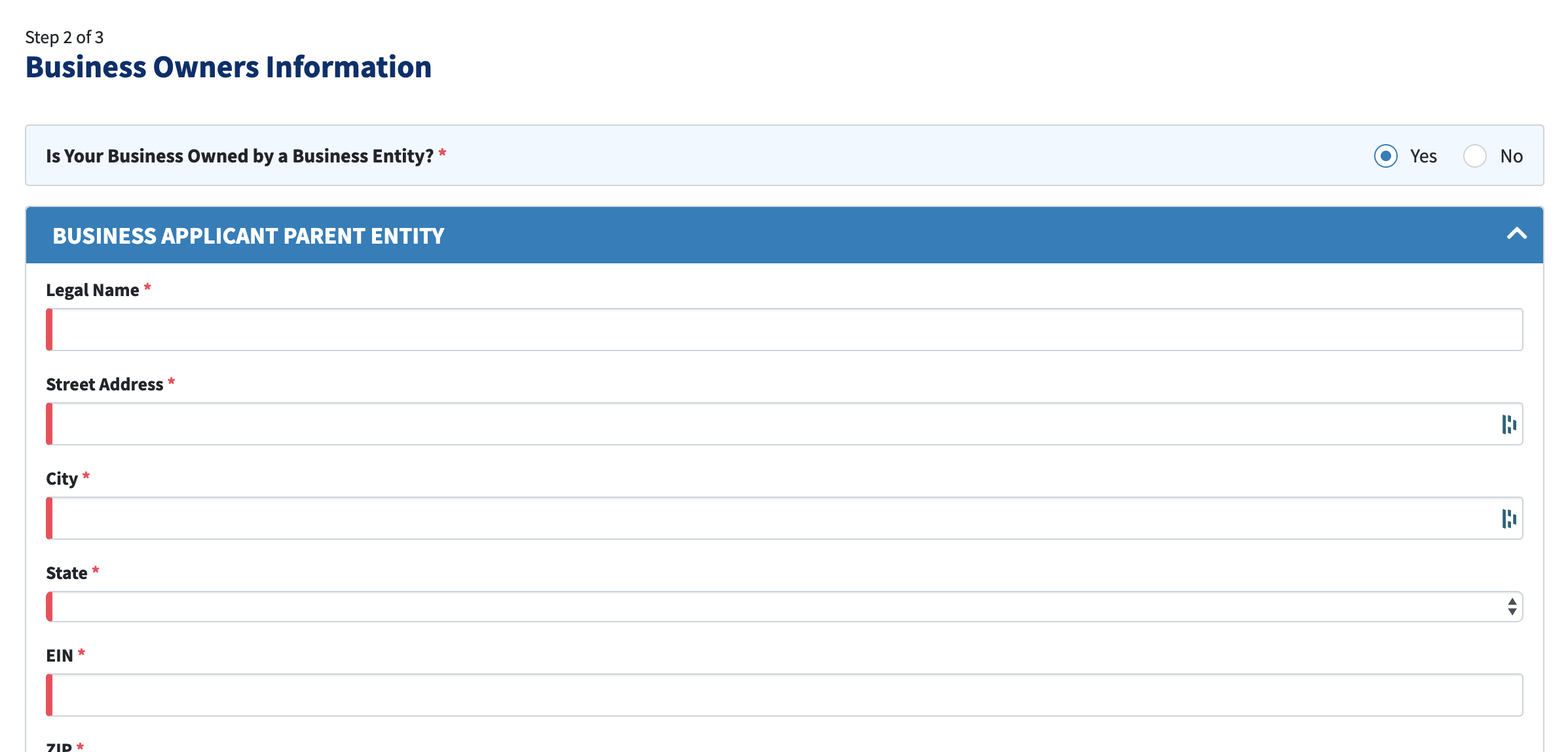The height and width of the screenshot is (752, 1568).
Task: Click into the Street Address text box
Action: (773, 424)
